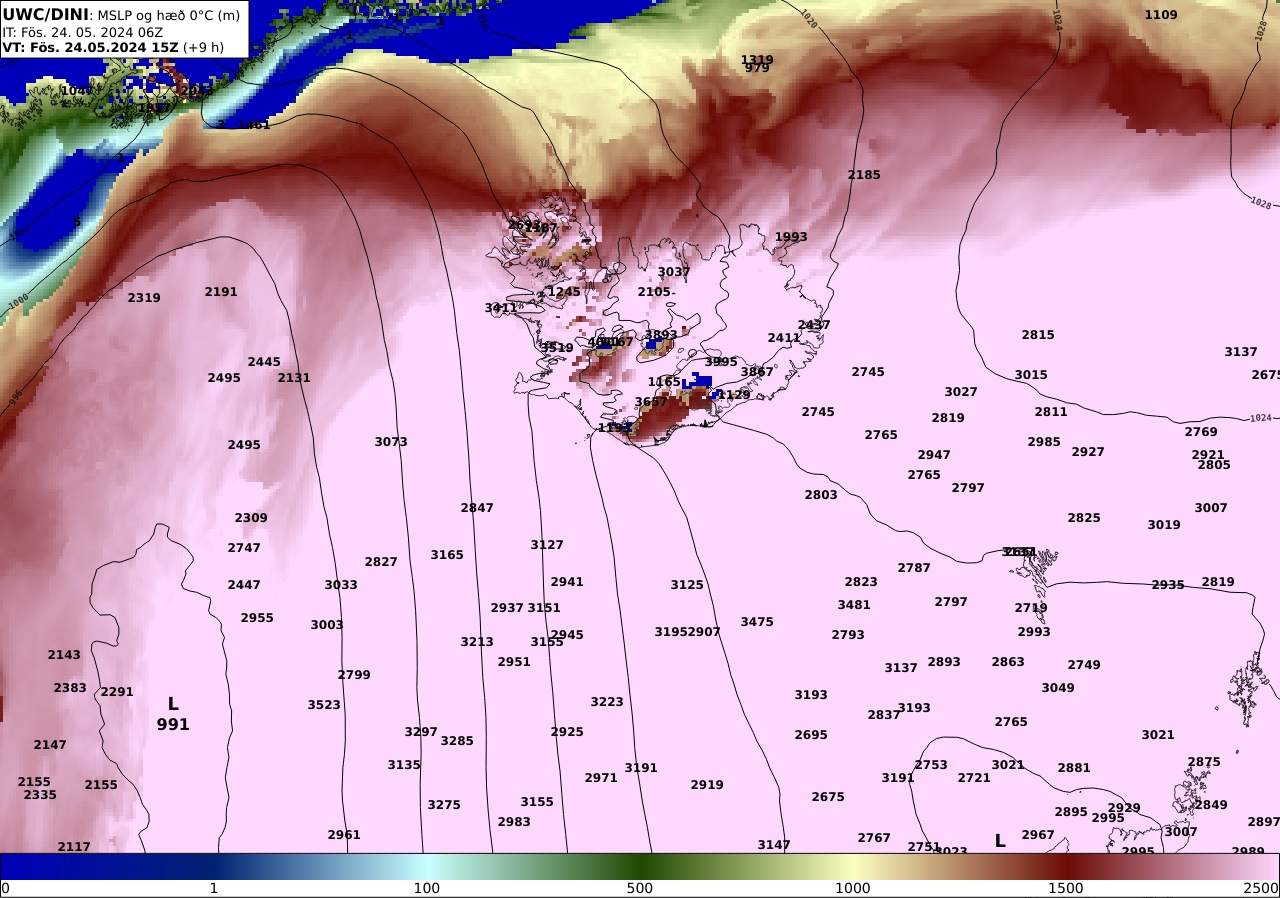Select the value '2185' north of Iceland
1280x898 pixels.
[x=864, y=174]
